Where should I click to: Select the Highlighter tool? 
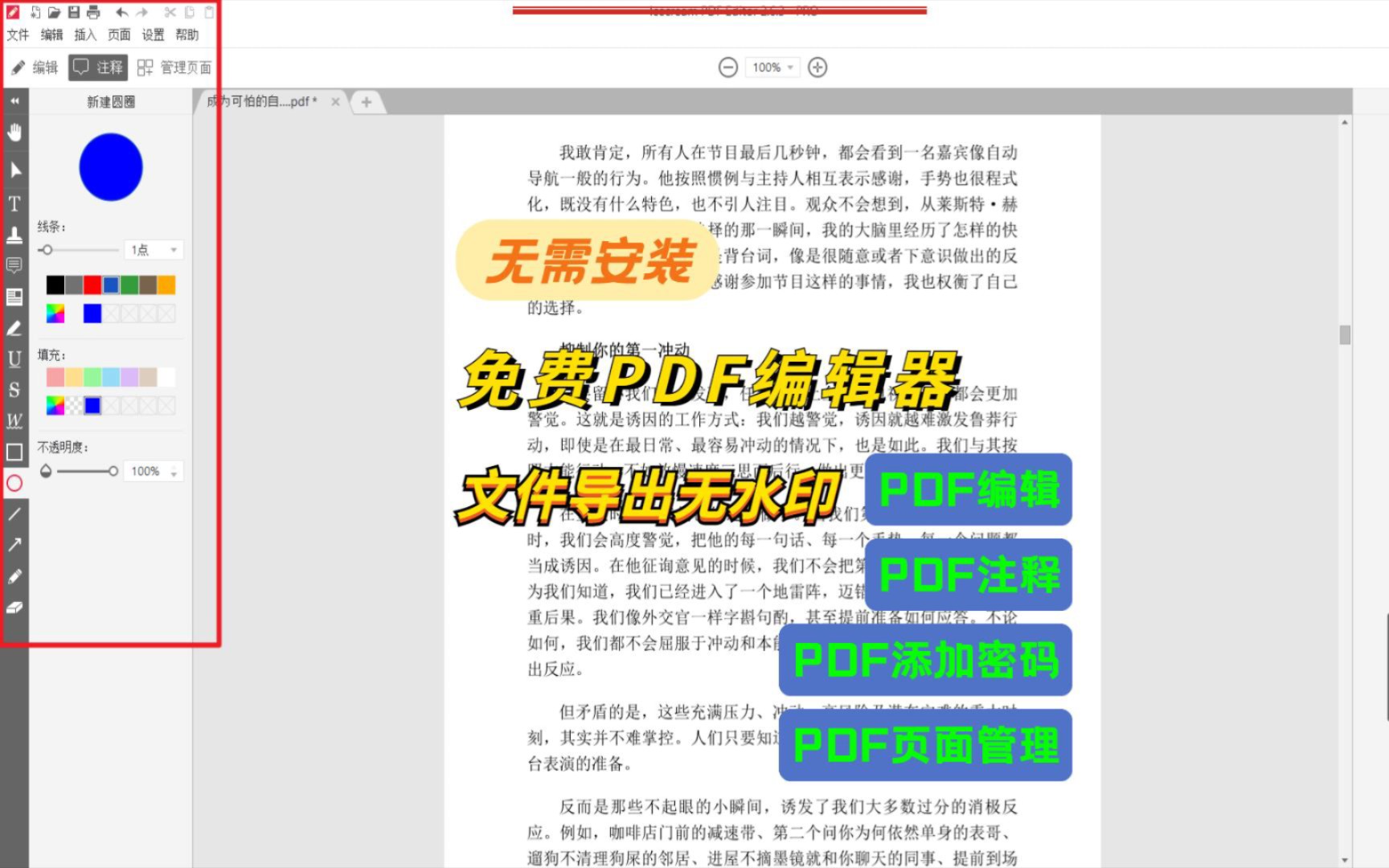14,329
